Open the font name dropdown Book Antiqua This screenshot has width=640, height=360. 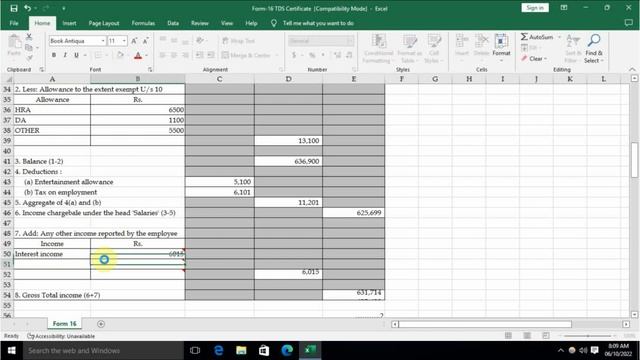coord(103,41)
